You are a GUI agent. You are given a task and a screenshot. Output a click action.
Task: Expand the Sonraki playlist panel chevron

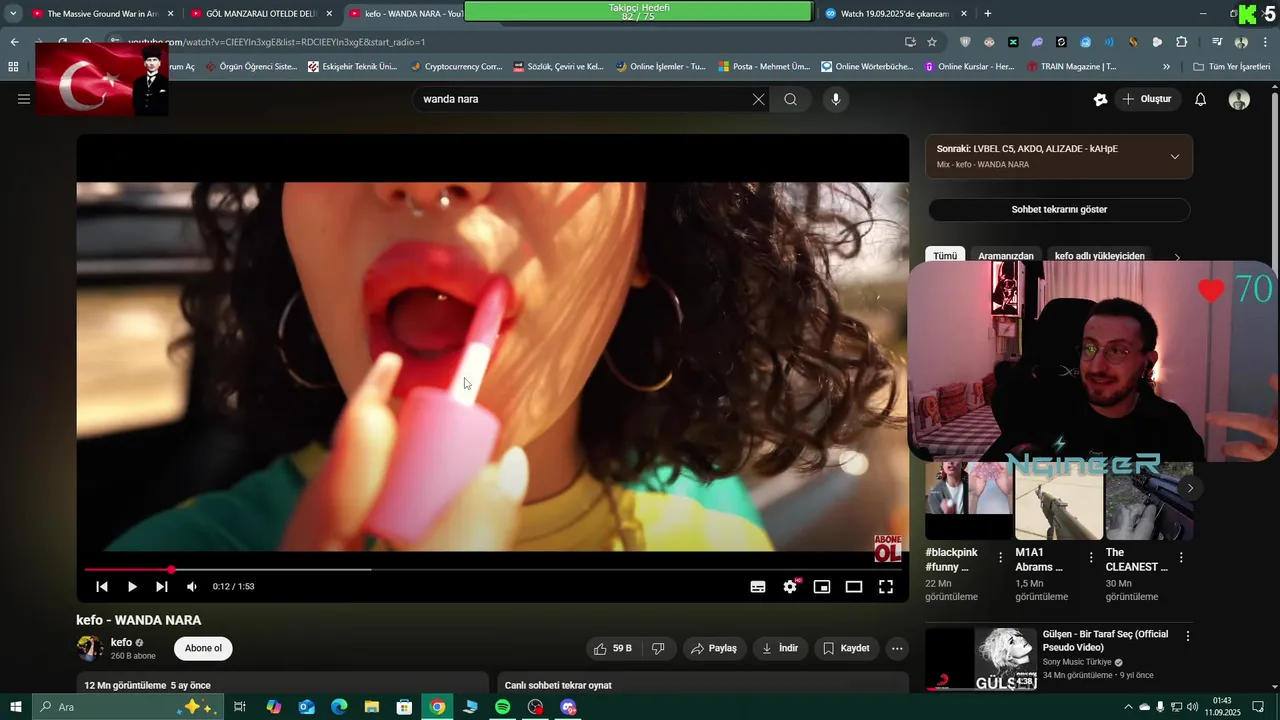(x=1174, y=157)
